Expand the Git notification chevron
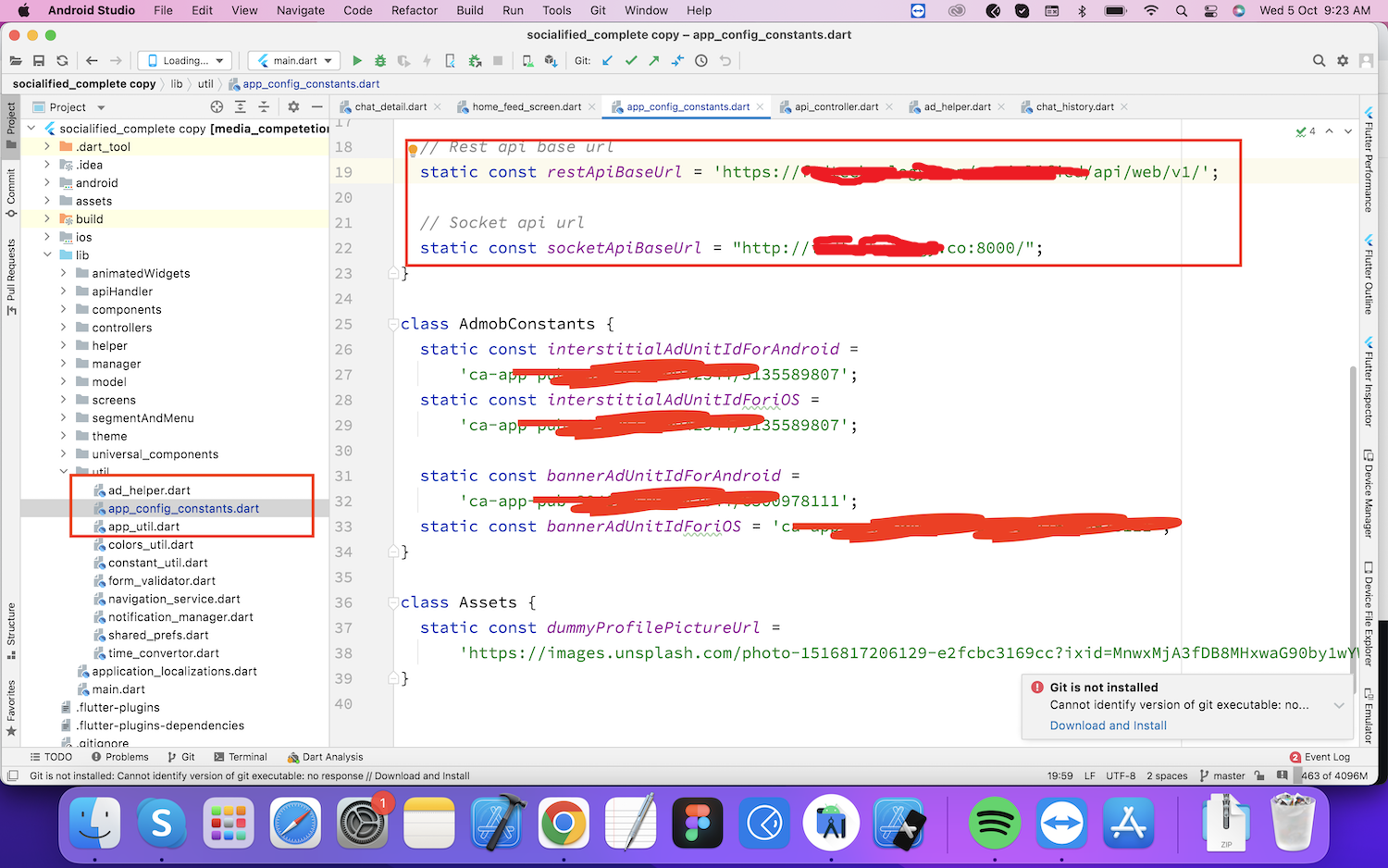1388x868 pixels. 1339,705
